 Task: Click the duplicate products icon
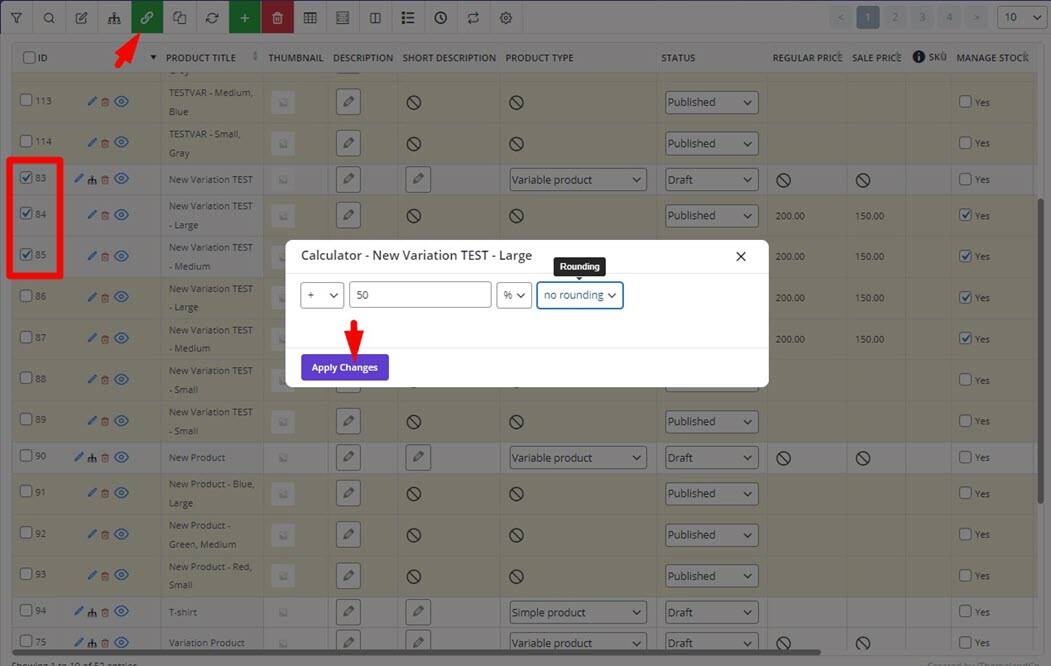pyautogui.click(x=180, y=17)
